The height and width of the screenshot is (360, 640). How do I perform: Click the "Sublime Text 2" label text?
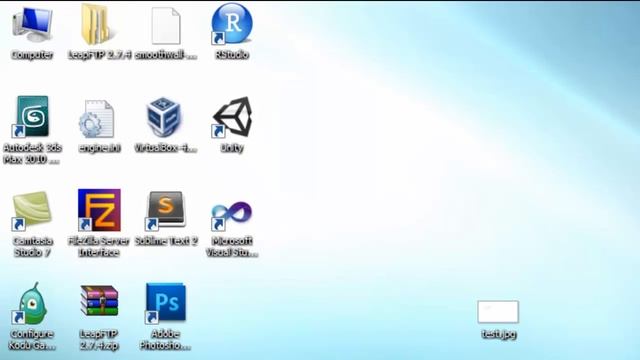166,241
